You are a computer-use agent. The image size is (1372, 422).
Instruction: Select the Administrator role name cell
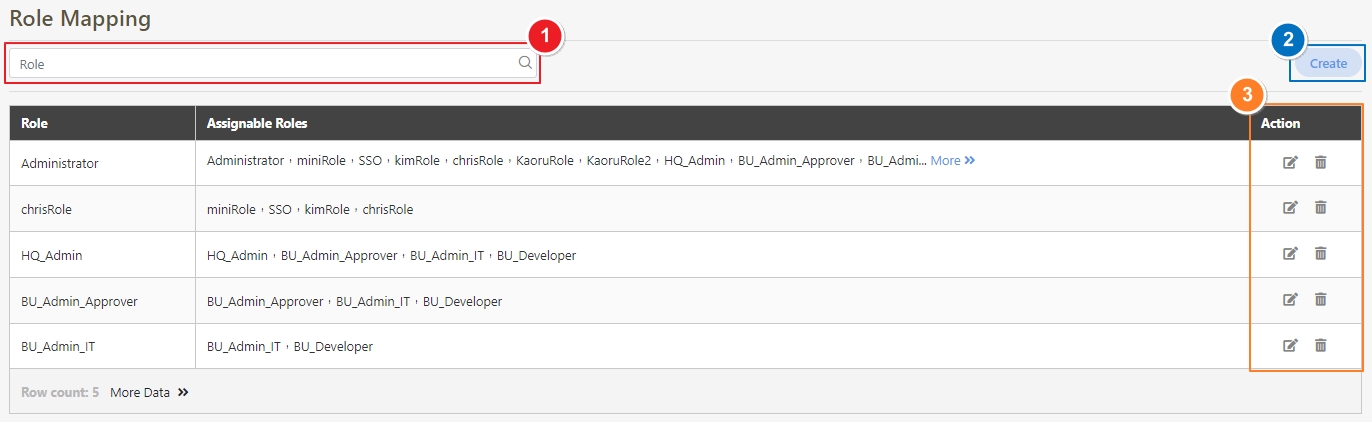[x=60, y=163]
